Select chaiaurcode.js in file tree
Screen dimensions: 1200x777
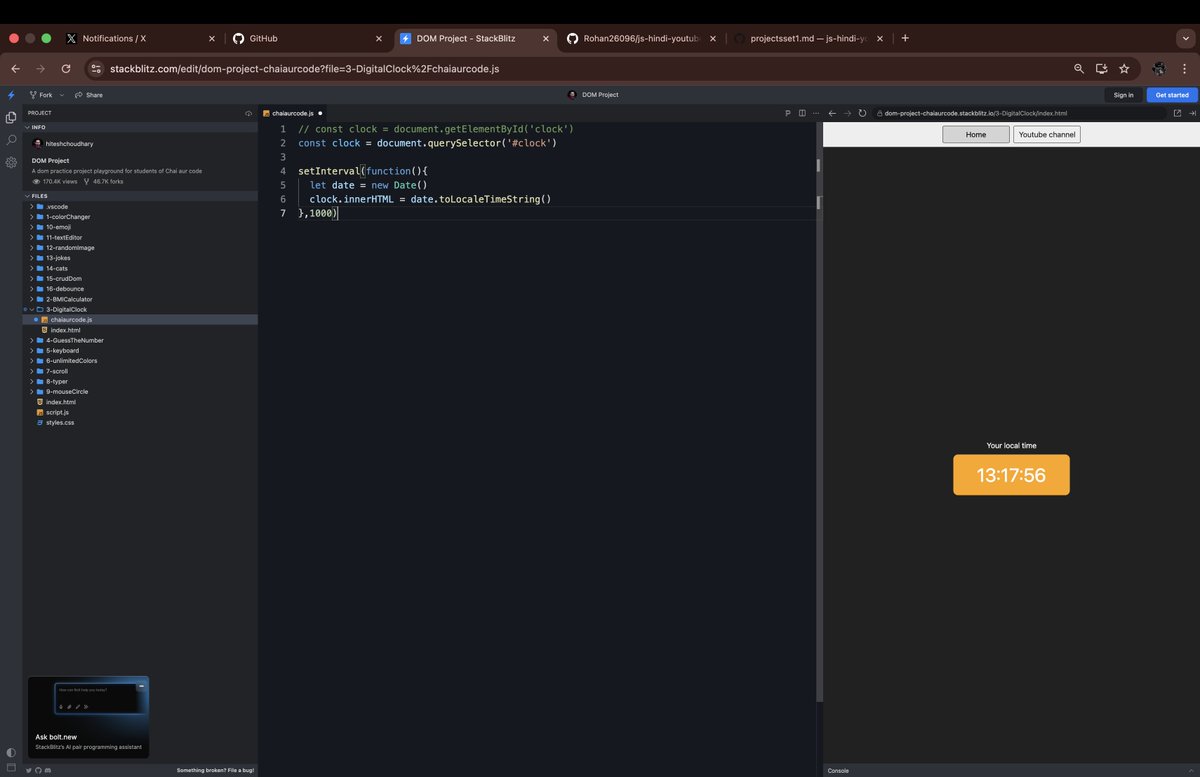(x=71, y=320)
